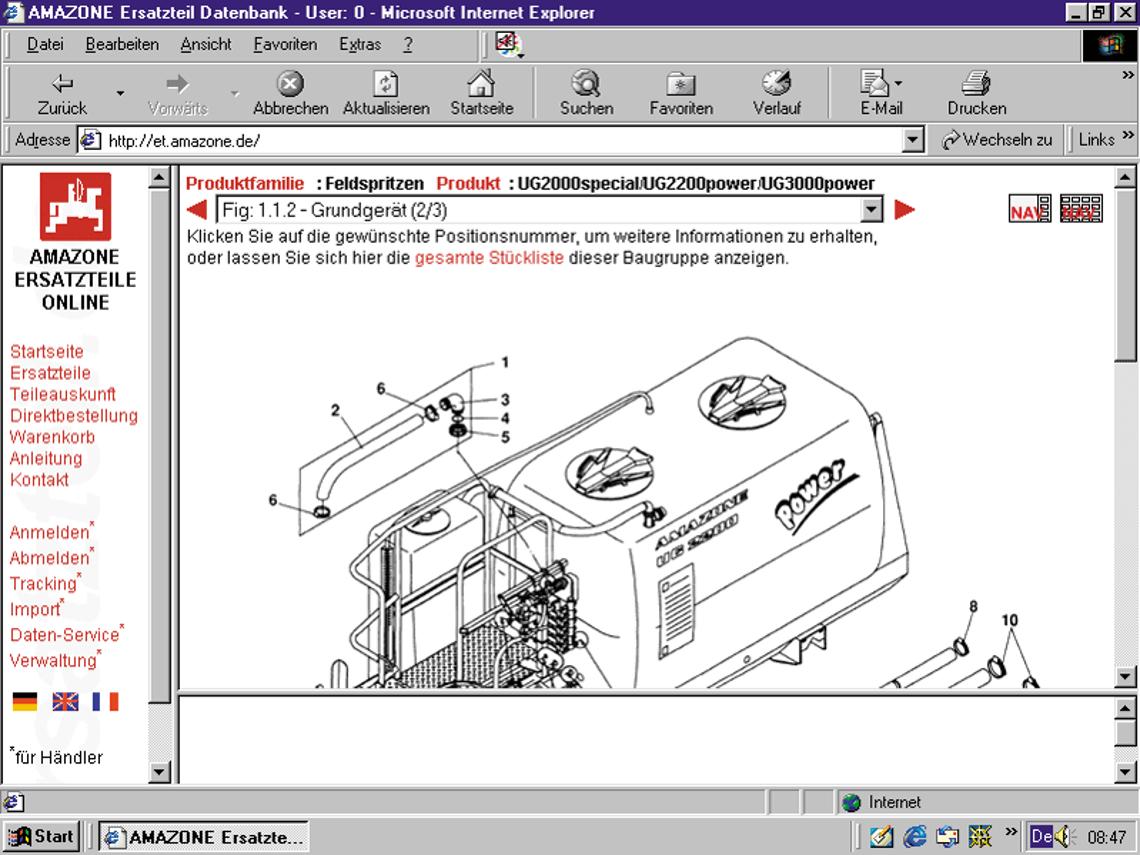Open the Favoriten menu in menu bar
Viewport: 1140px width, 855px height.
point(285,45)
